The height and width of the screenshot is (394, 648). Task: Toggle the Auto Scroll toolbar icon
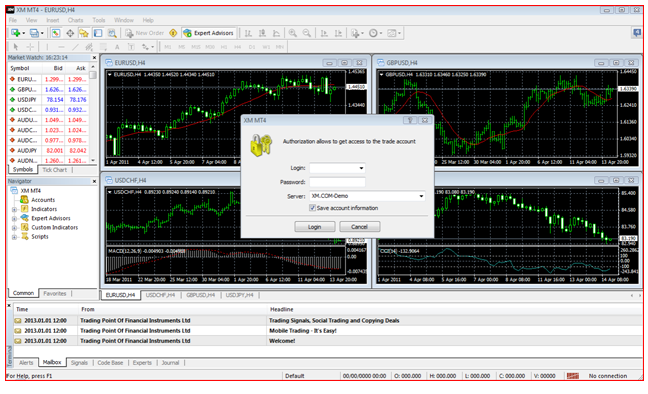(x=324, y=33)
